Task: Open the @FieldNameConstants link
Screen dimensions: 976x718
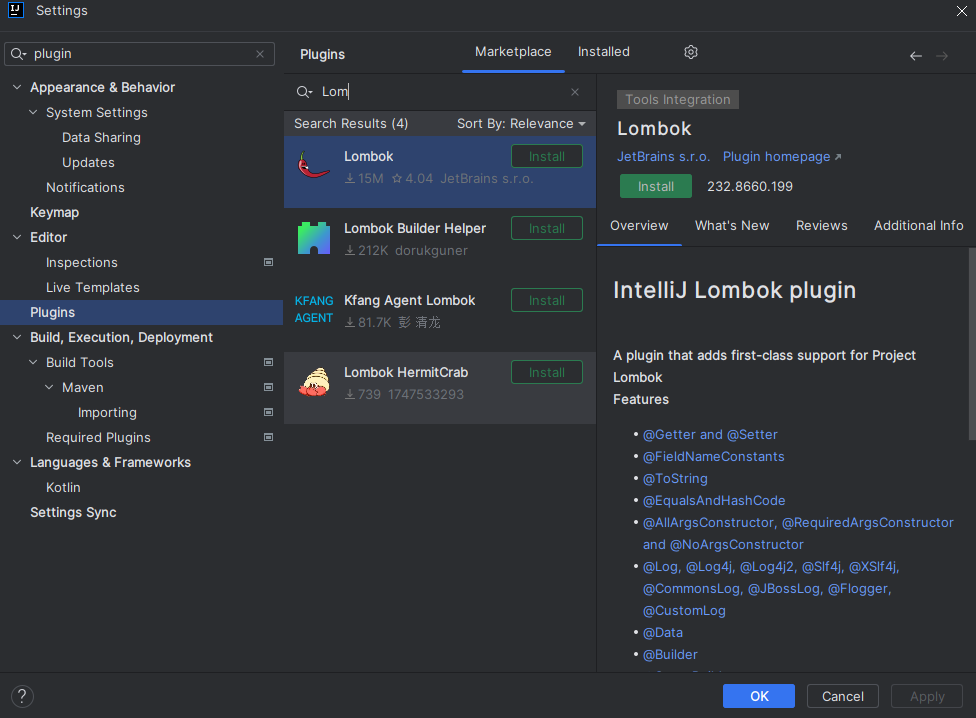Action: tap(713, 457)
